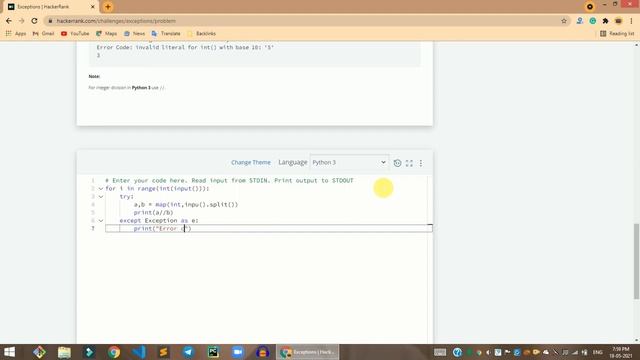Open the Python 3 language dropdown

349,162
